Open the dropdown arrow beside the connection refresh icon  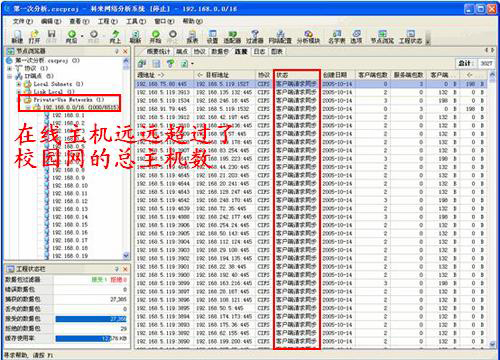click(x=193, y=63)
